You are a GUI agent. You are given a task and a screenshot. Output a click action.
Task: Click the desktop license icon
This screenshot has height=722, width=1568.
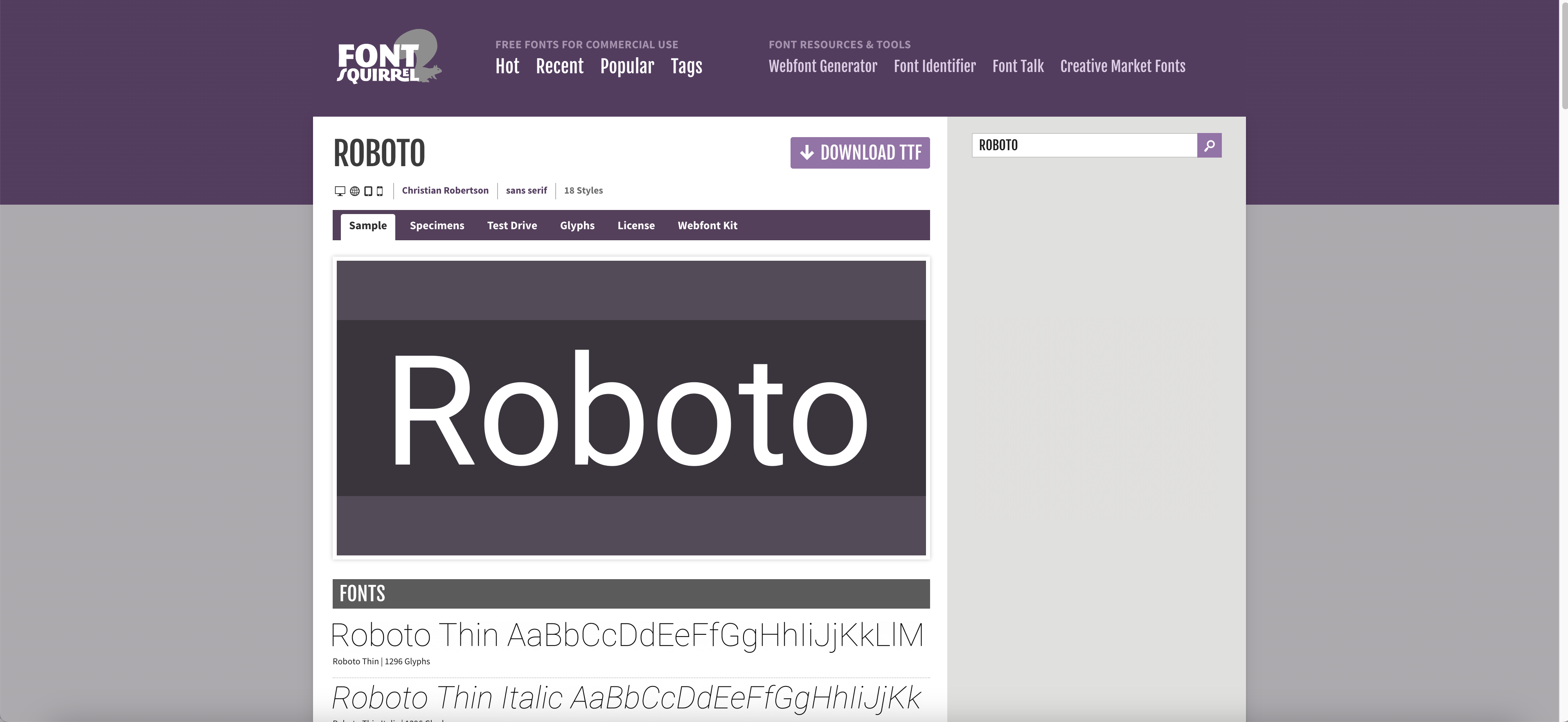pyautogui.click(x=340, y=191)
